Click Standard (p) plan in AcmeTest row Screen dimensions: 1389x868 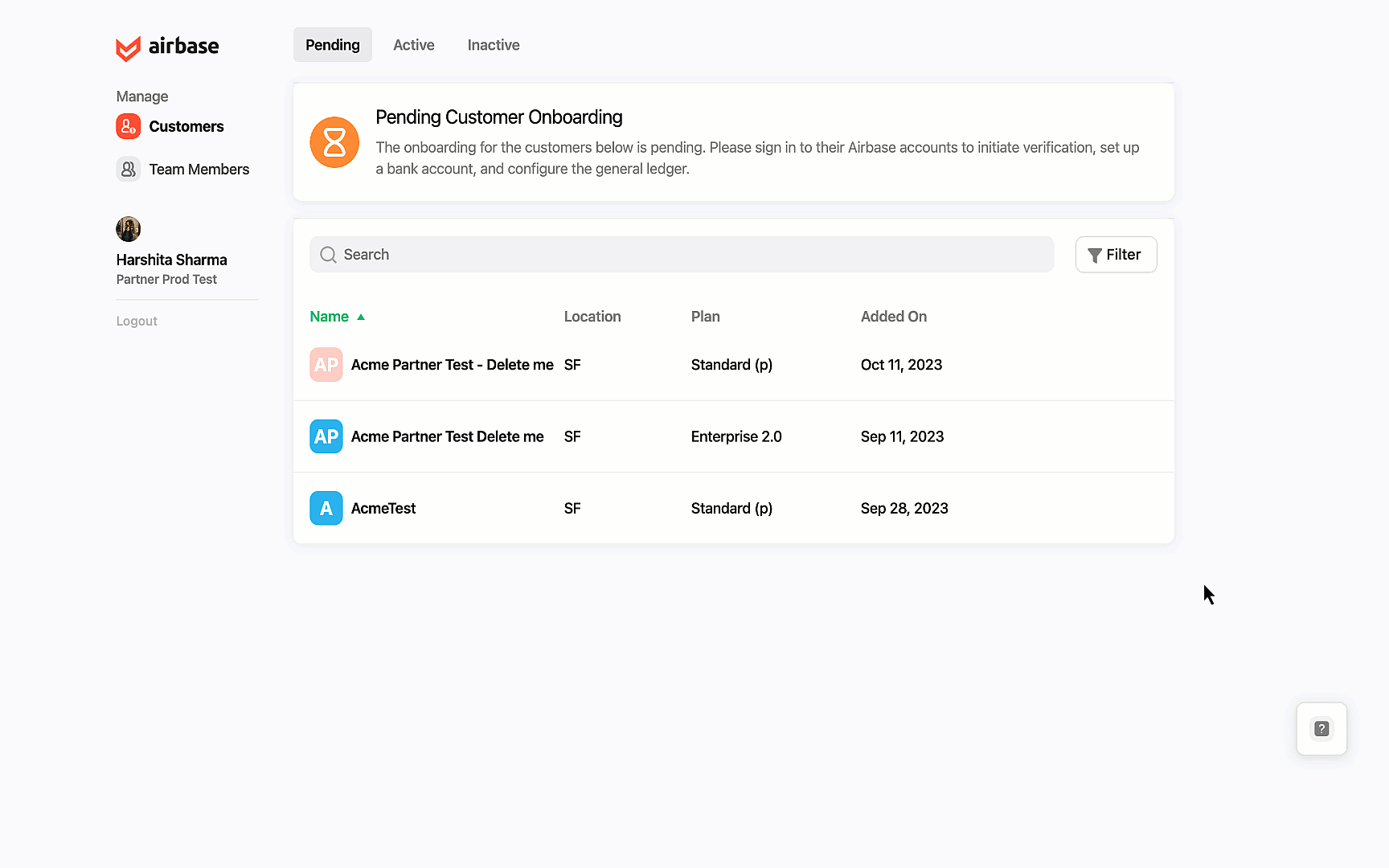(731, 509)
